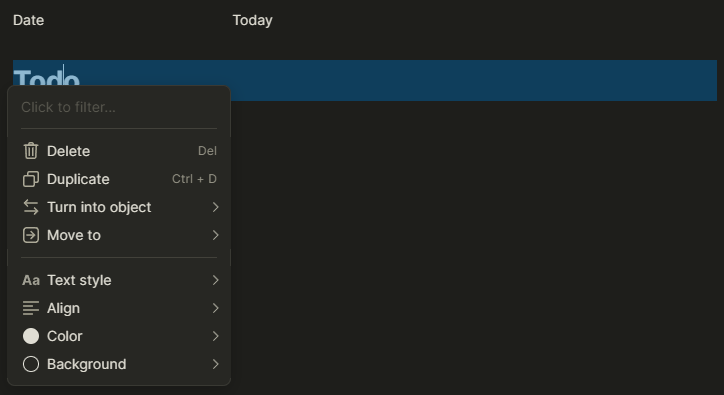The image size is (724, 395).
Task: Choose Delete from the context menu
Action: 119,151
